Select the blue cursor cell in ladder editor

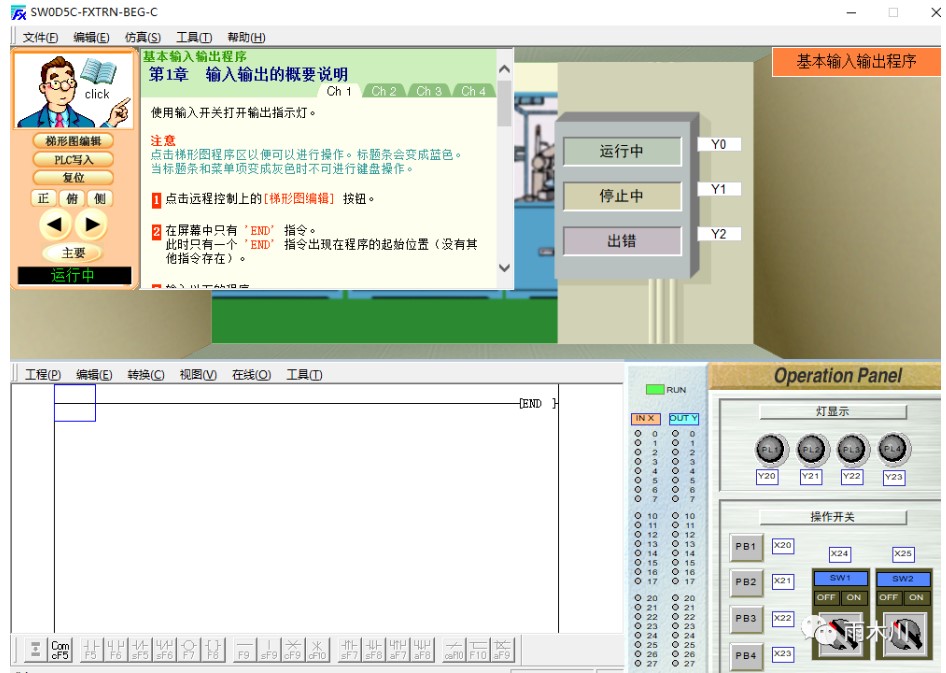75,403
